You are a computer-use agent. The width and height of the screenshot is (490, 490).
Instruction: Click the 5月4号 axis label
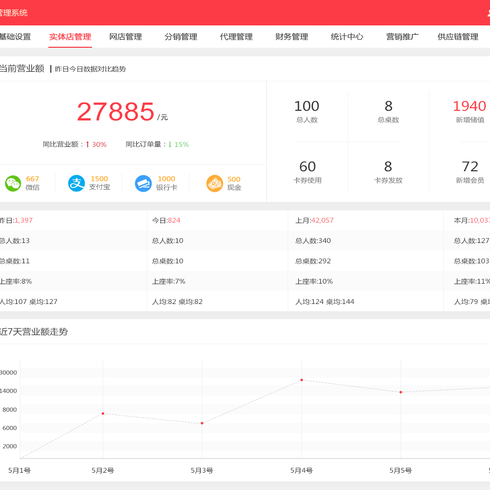click(301, 471)
